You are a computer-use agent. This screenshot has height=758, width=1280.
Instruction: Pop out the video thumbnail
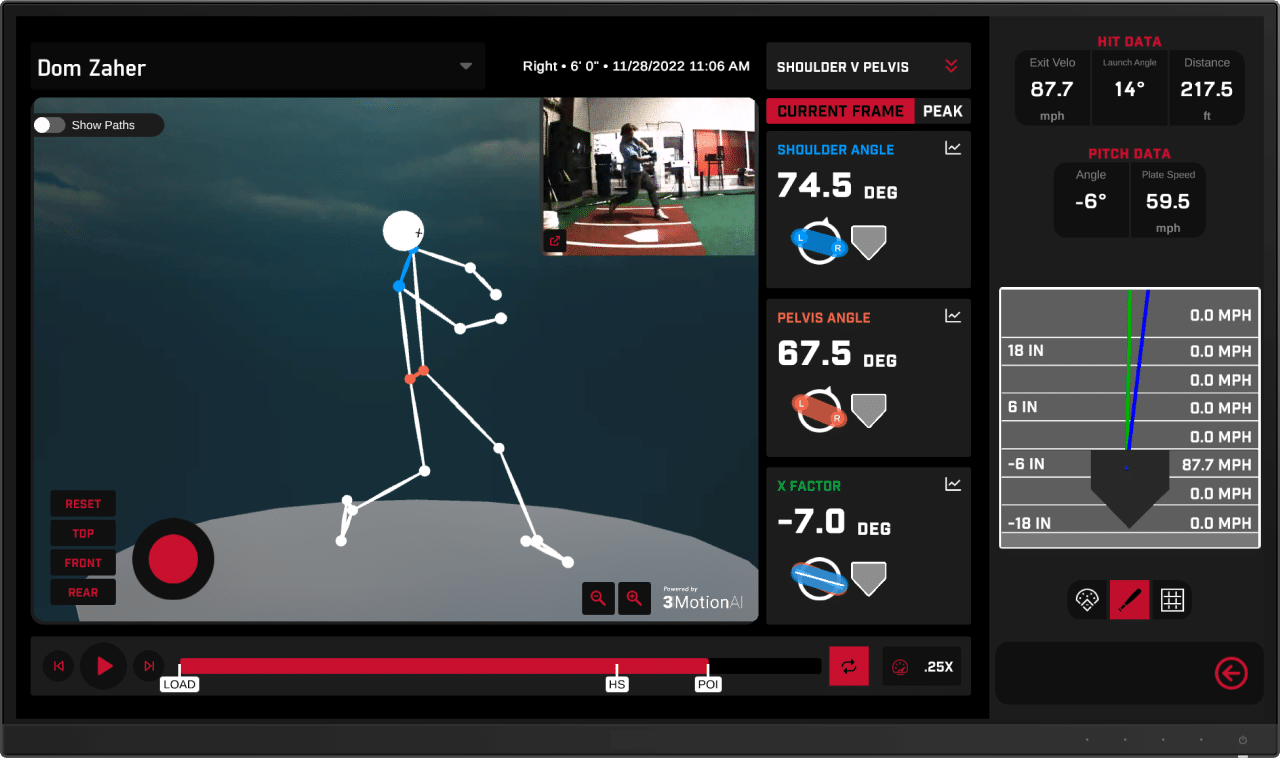tap(555, 240)
